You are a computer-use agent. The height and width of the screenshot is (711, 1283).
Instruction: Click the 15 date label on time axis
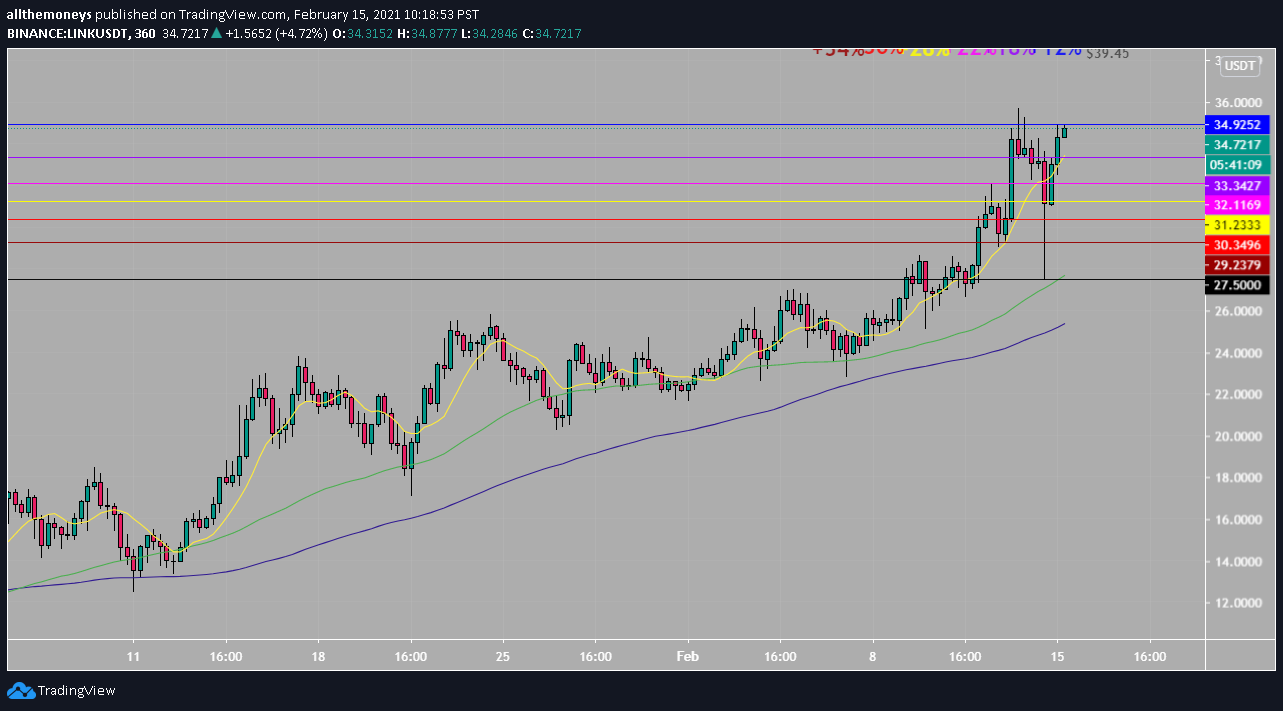coord(1057,657)
